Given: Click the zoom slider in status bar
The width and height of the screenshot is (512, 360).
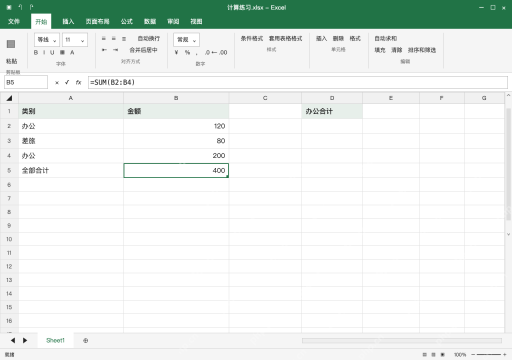Looking at the screenshot, I should 489,355.
